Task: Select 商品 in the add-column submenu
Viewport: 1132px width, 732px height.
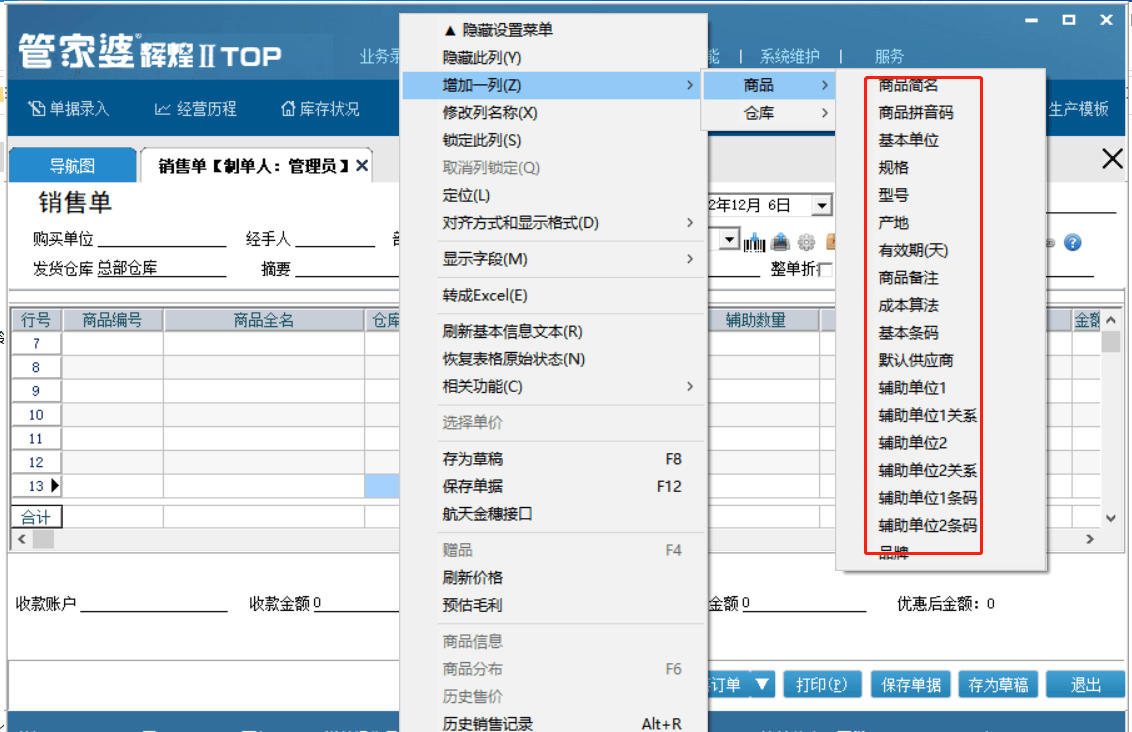Action: pyautogui.click(x=768, y=85)
